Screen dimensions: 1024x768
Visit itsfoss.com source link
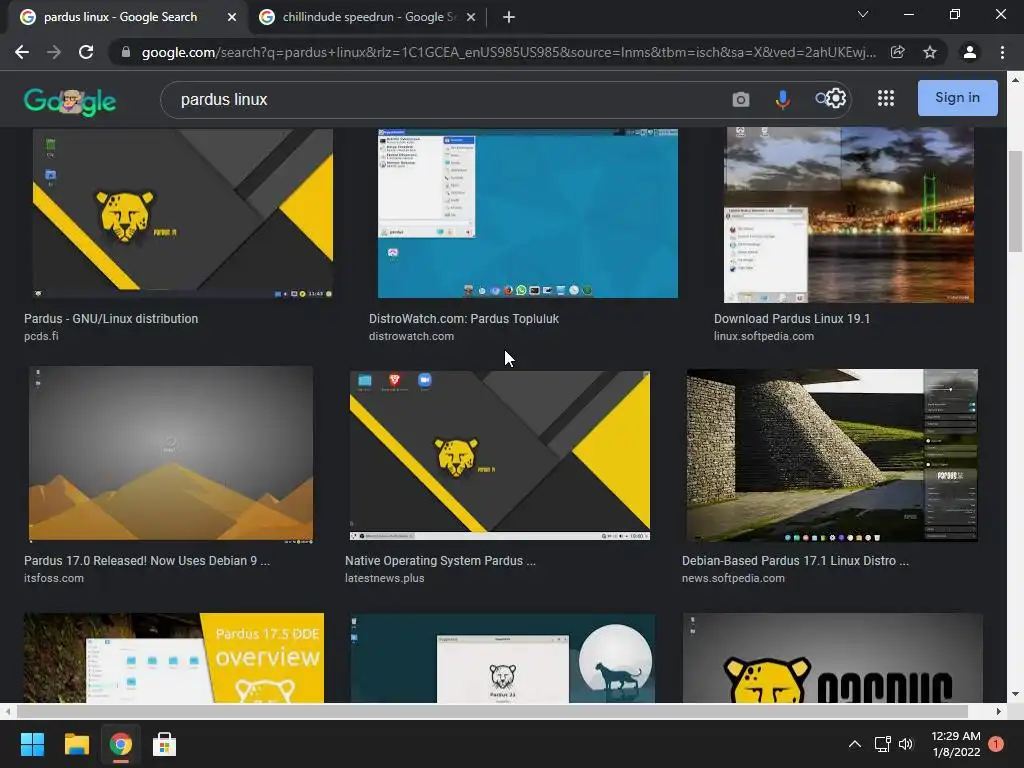(x=54, y=578)
